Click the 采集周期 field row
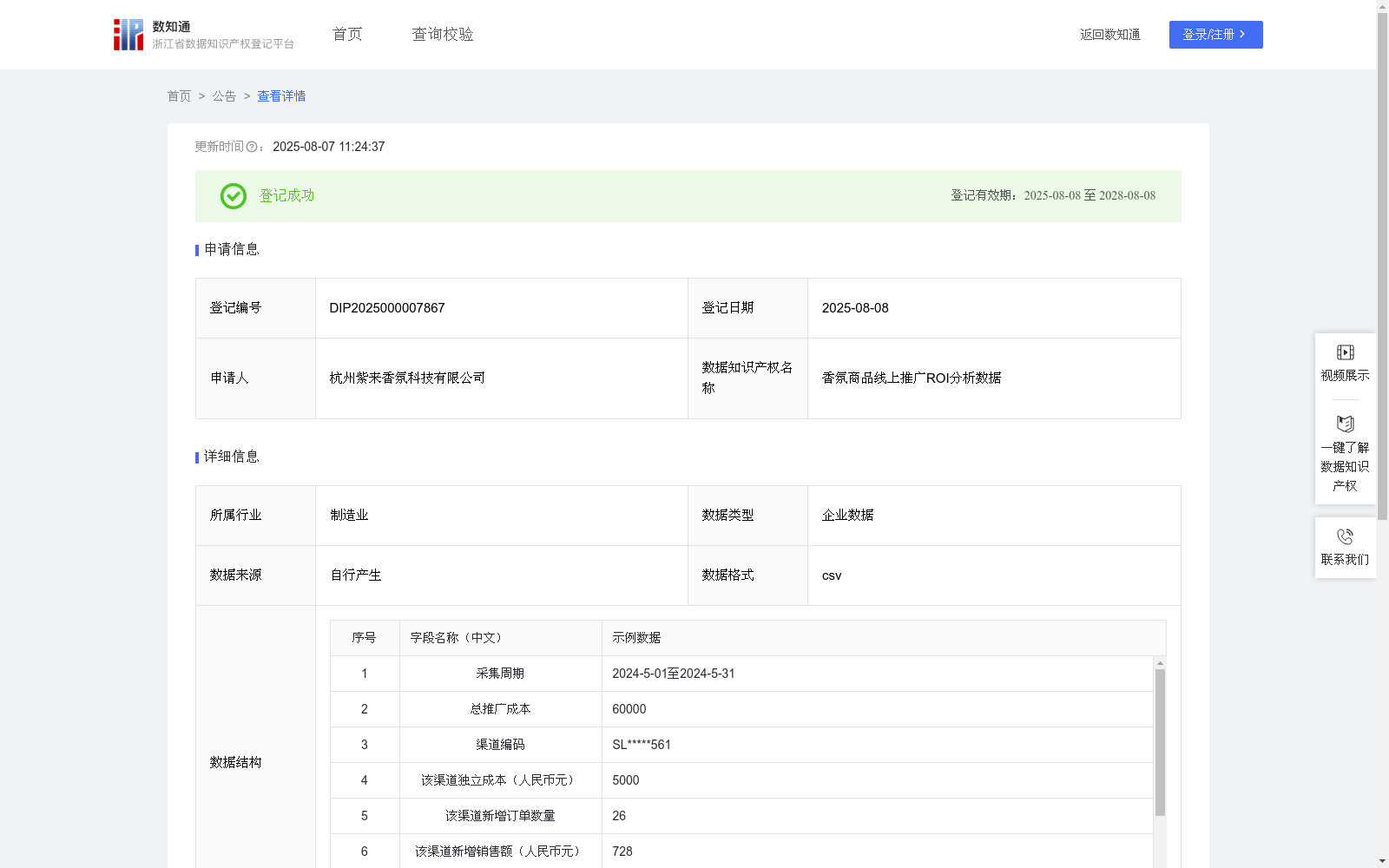 (x=741, y=674)
